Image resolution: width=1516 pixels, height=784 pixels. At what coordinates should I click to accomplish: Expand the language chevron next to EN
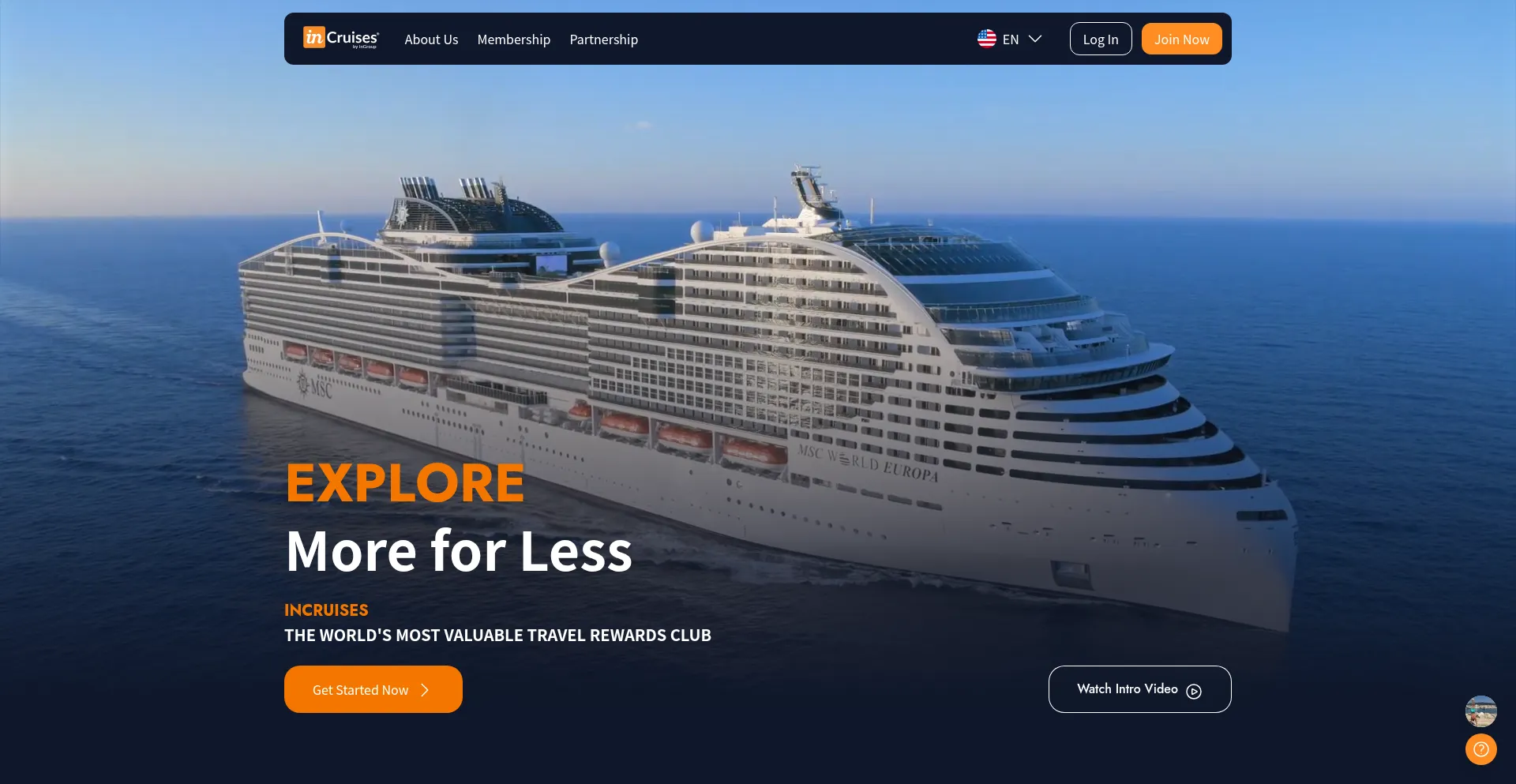tap(1035, 39)
